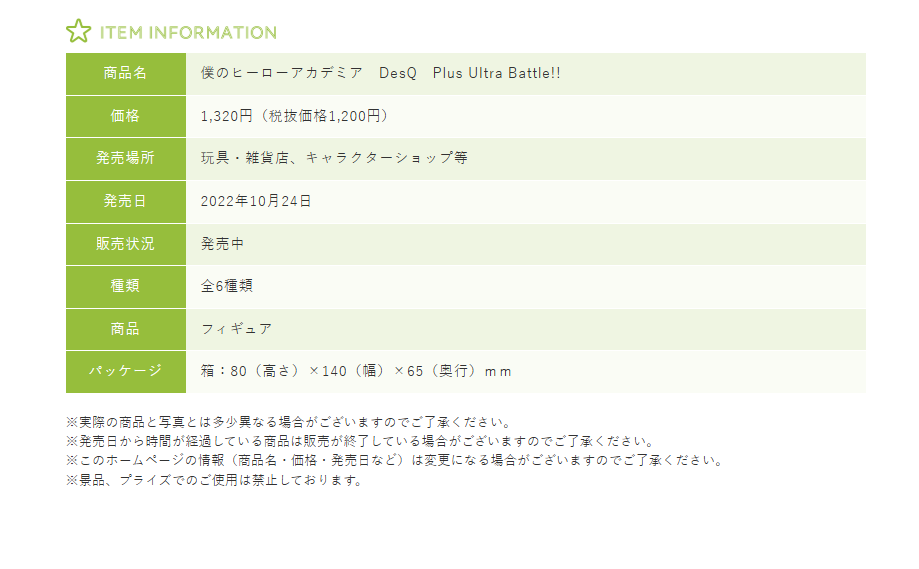The width and height of the screenshot is (919, 569).
Task: Click the ITEM INFORMATION heading
Action: click(188, 33)
